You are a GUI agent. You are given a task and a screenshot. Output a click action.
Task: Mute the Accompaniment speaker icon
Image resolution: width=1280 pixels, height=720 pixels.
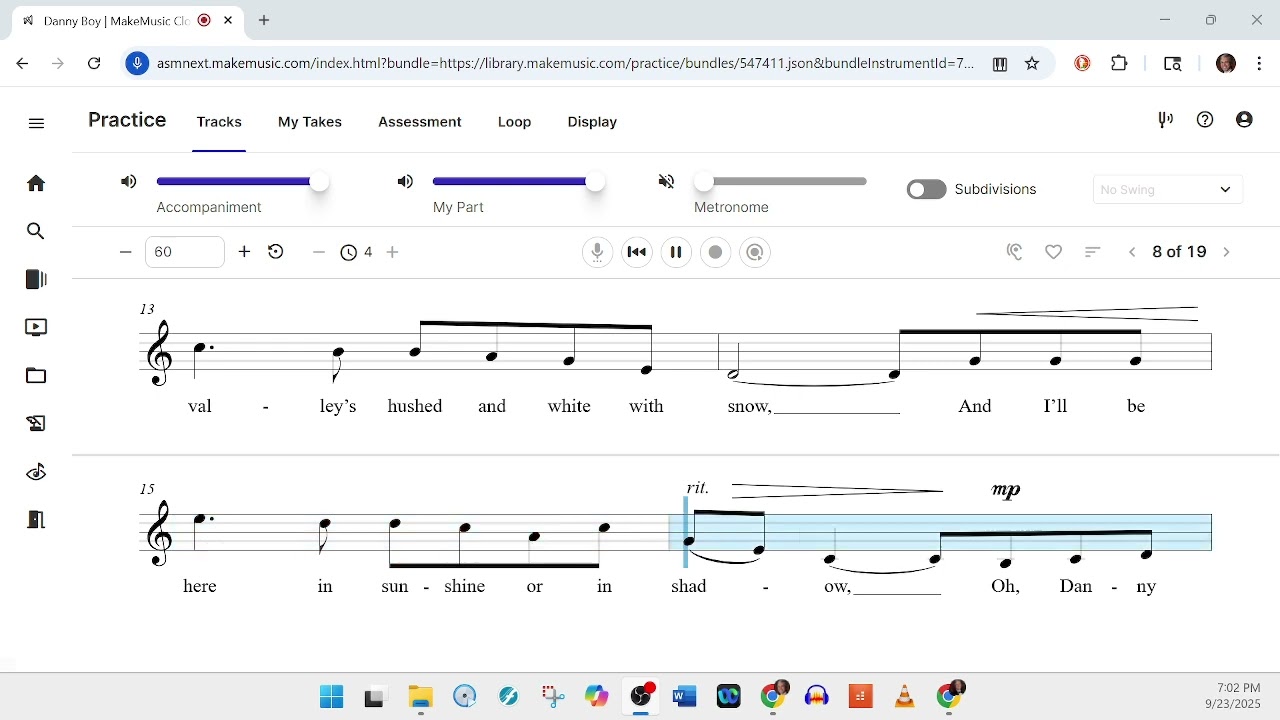(129, 181)
